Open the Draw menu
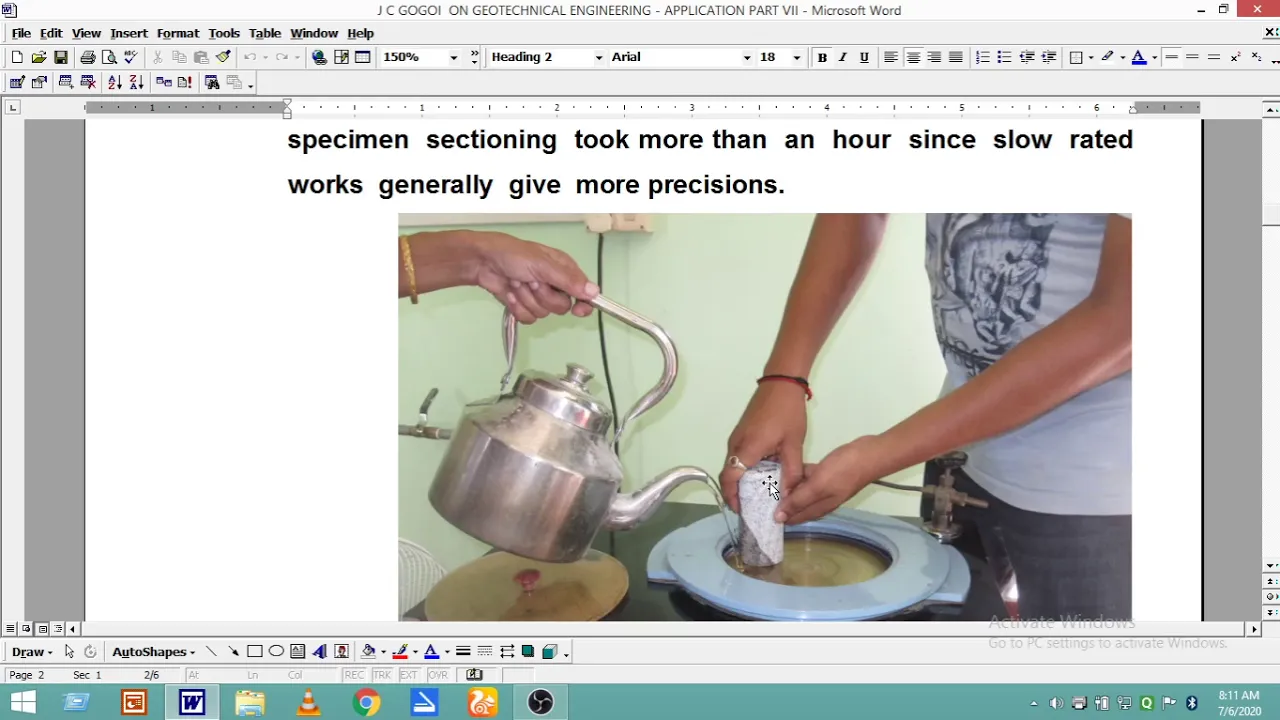 [x=32, y=651]
